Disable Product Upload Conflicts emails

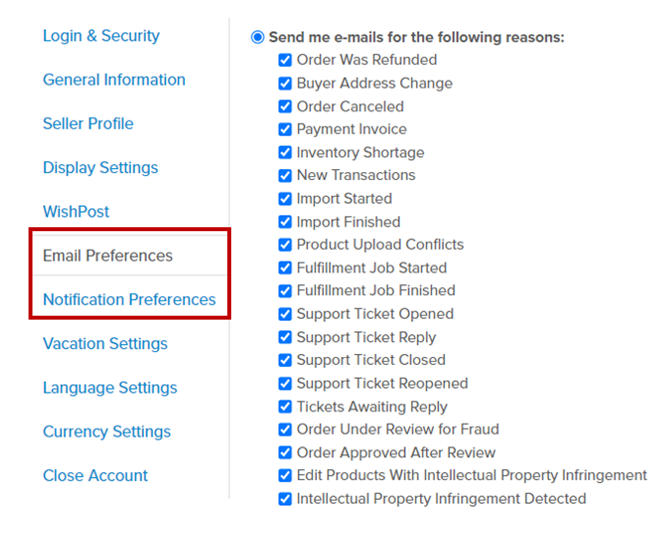(x=285, y=245)
